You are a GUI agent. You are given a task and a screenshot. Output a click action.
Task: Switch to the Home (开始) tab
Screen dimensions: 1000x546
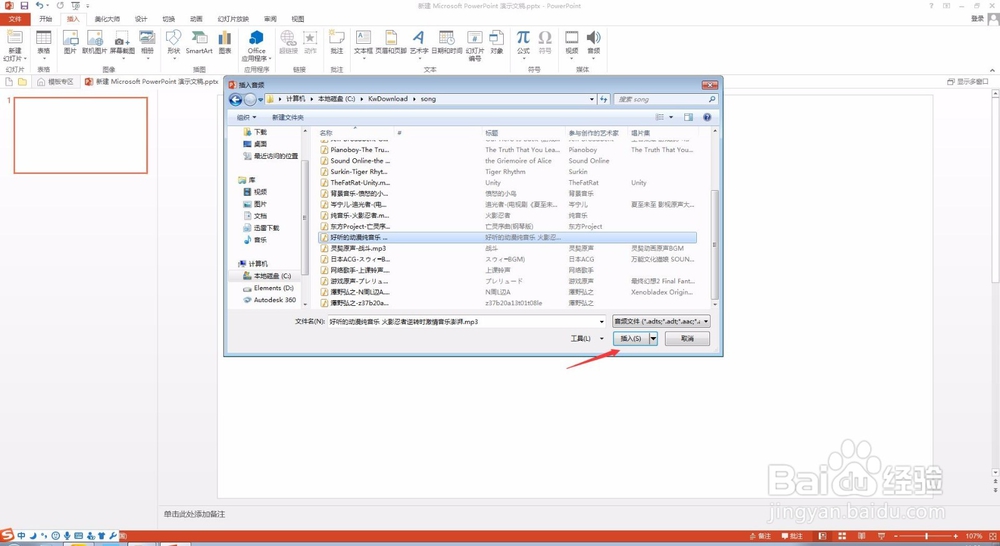point(45,19)
